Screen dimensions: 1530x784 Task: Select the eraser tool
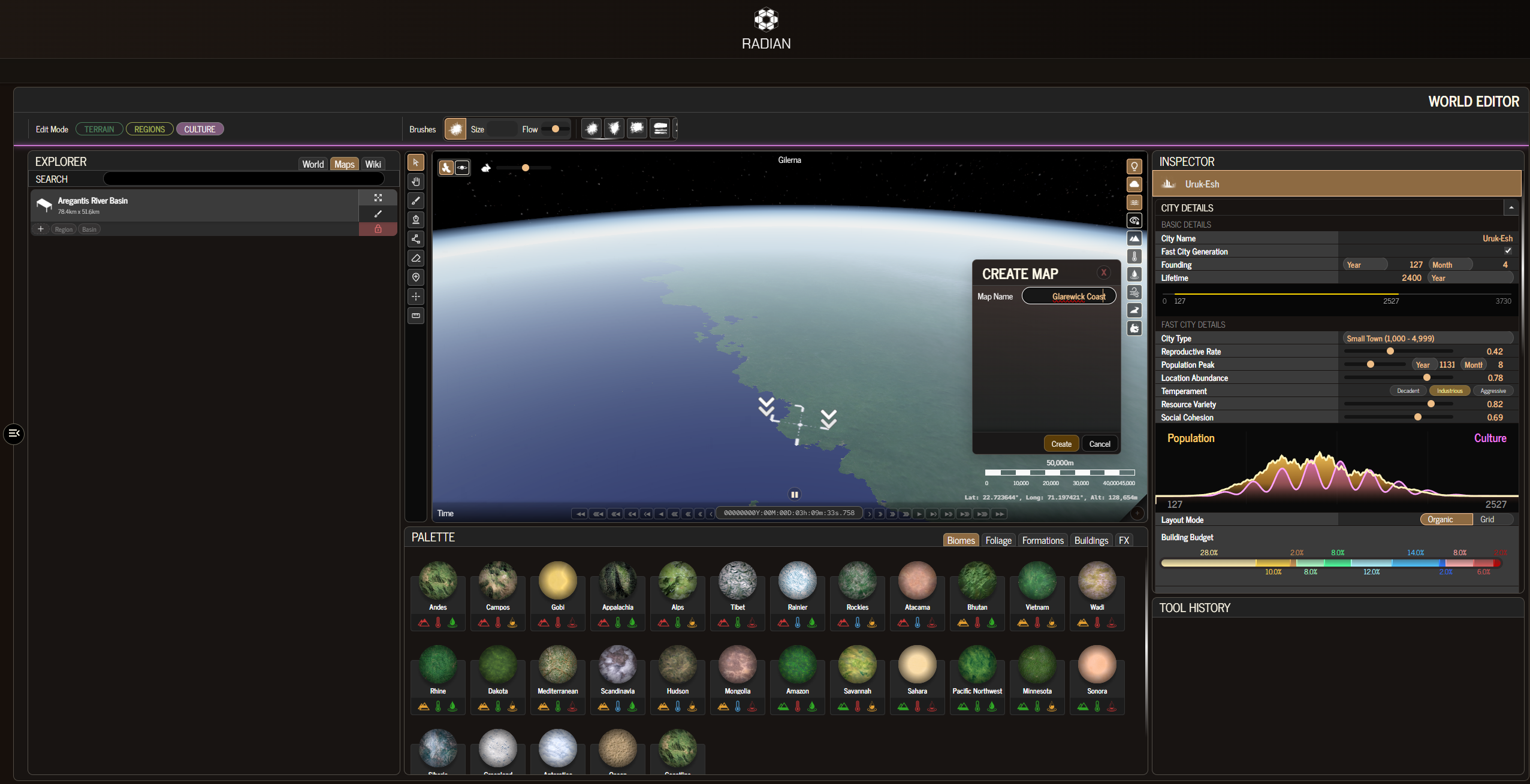(x=416, y=258)
